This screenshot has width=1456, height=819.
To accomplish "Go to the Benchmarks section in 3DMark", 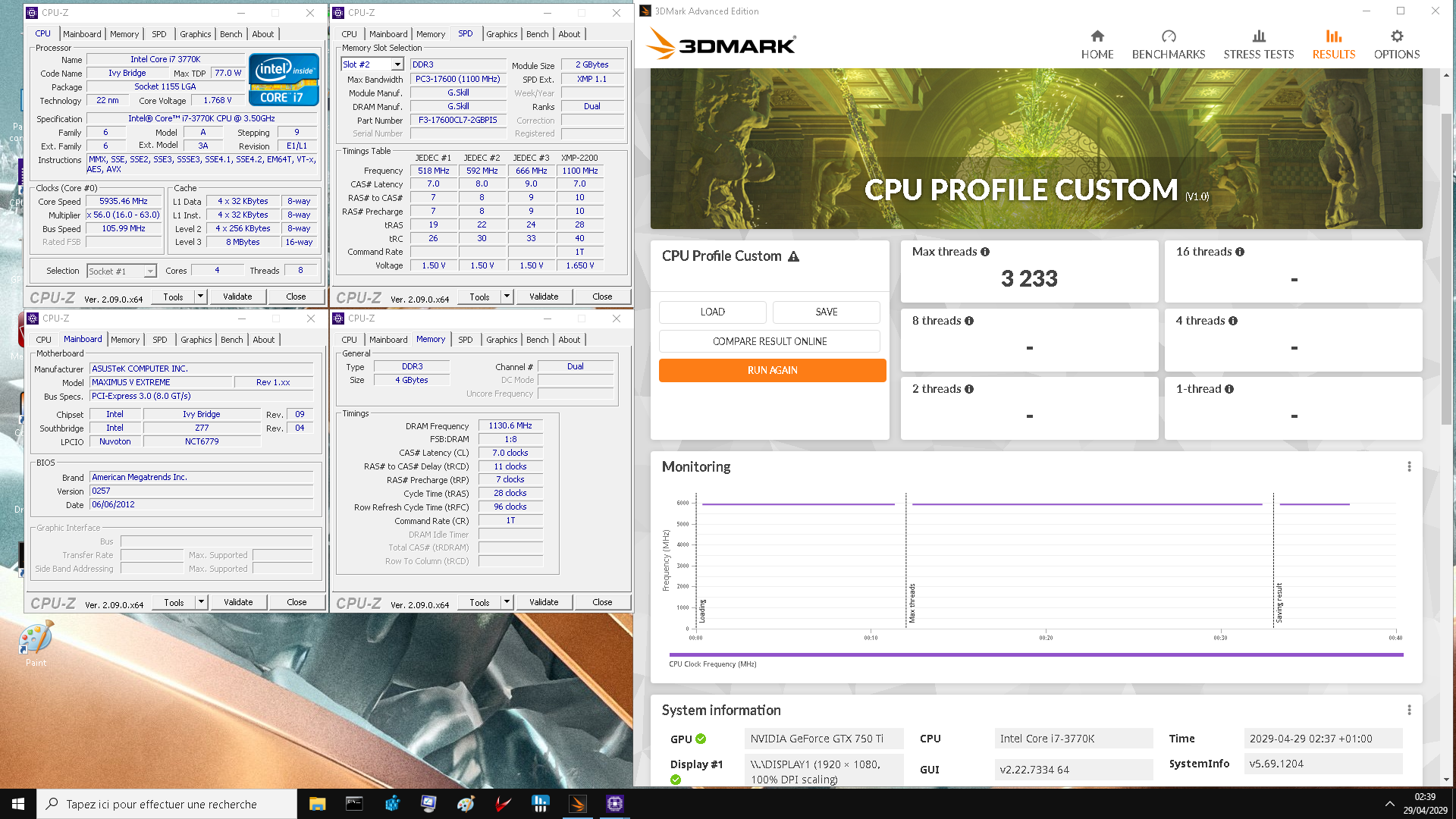I will [x=1168, y=45].
